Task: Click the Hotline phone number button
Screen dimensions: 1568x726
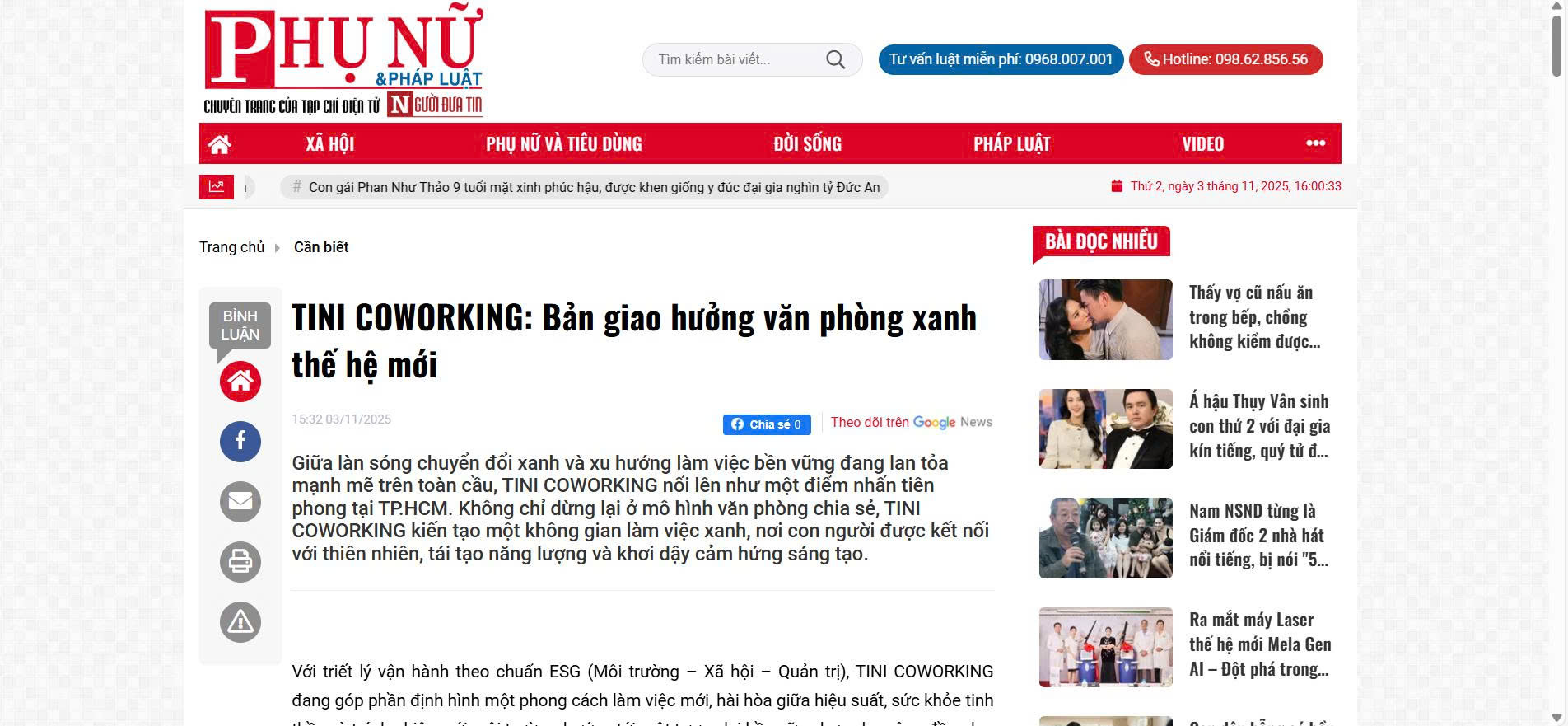Action: point(1225,59)
